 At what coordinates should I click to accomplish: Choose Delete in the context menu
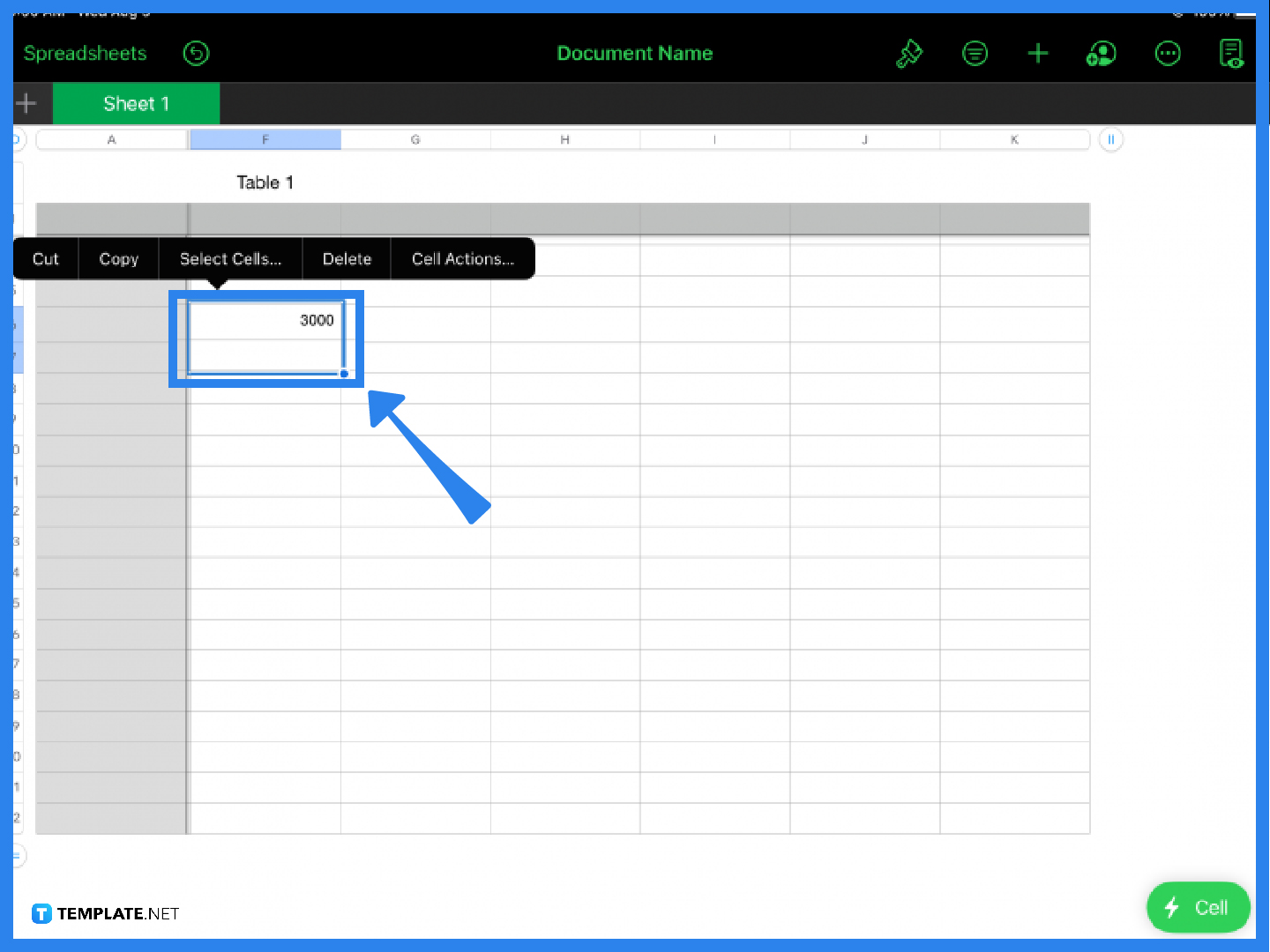347,259
